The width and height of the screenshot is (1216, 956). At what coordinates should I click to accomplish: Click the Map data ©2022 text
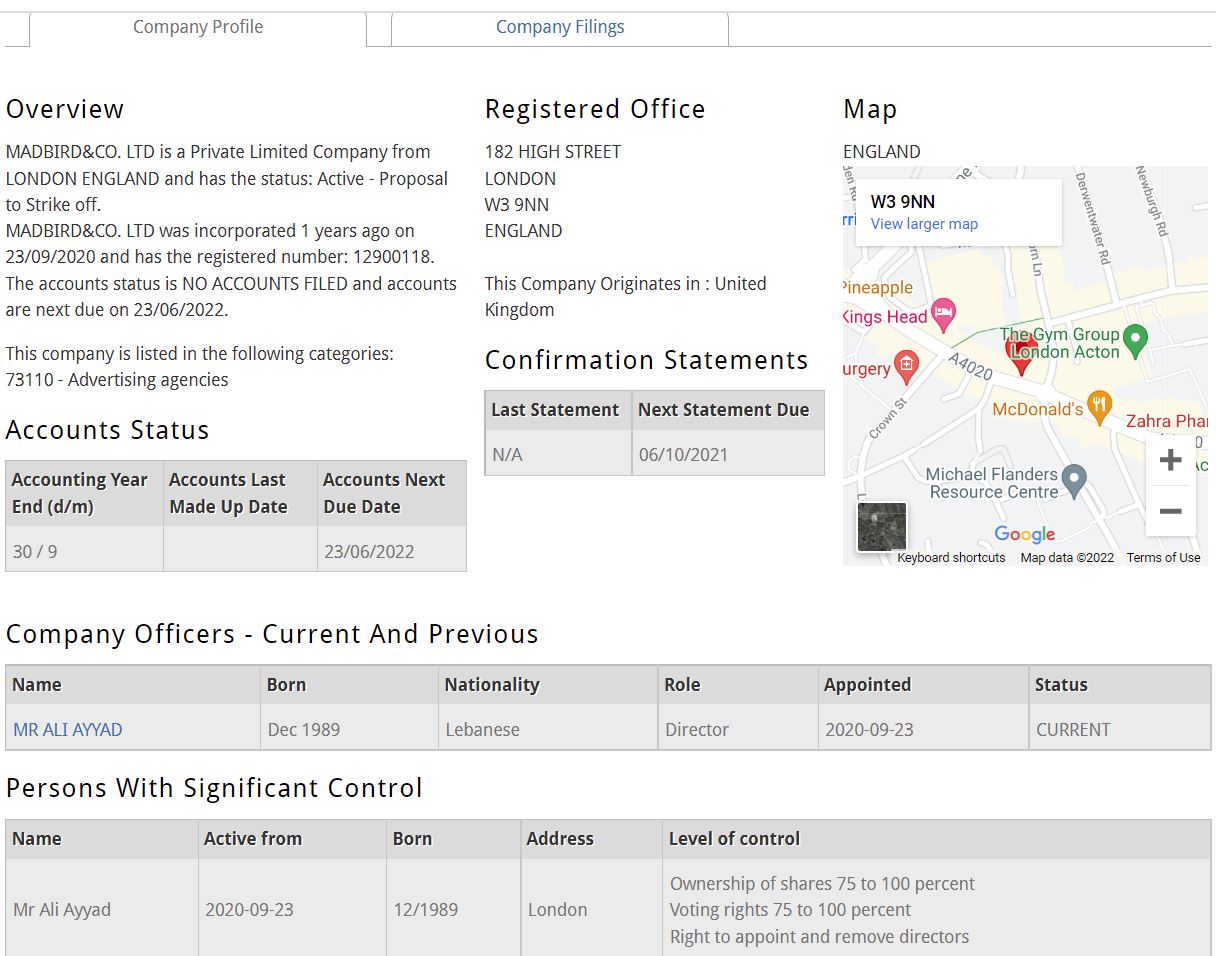(x=1066, y=558)
